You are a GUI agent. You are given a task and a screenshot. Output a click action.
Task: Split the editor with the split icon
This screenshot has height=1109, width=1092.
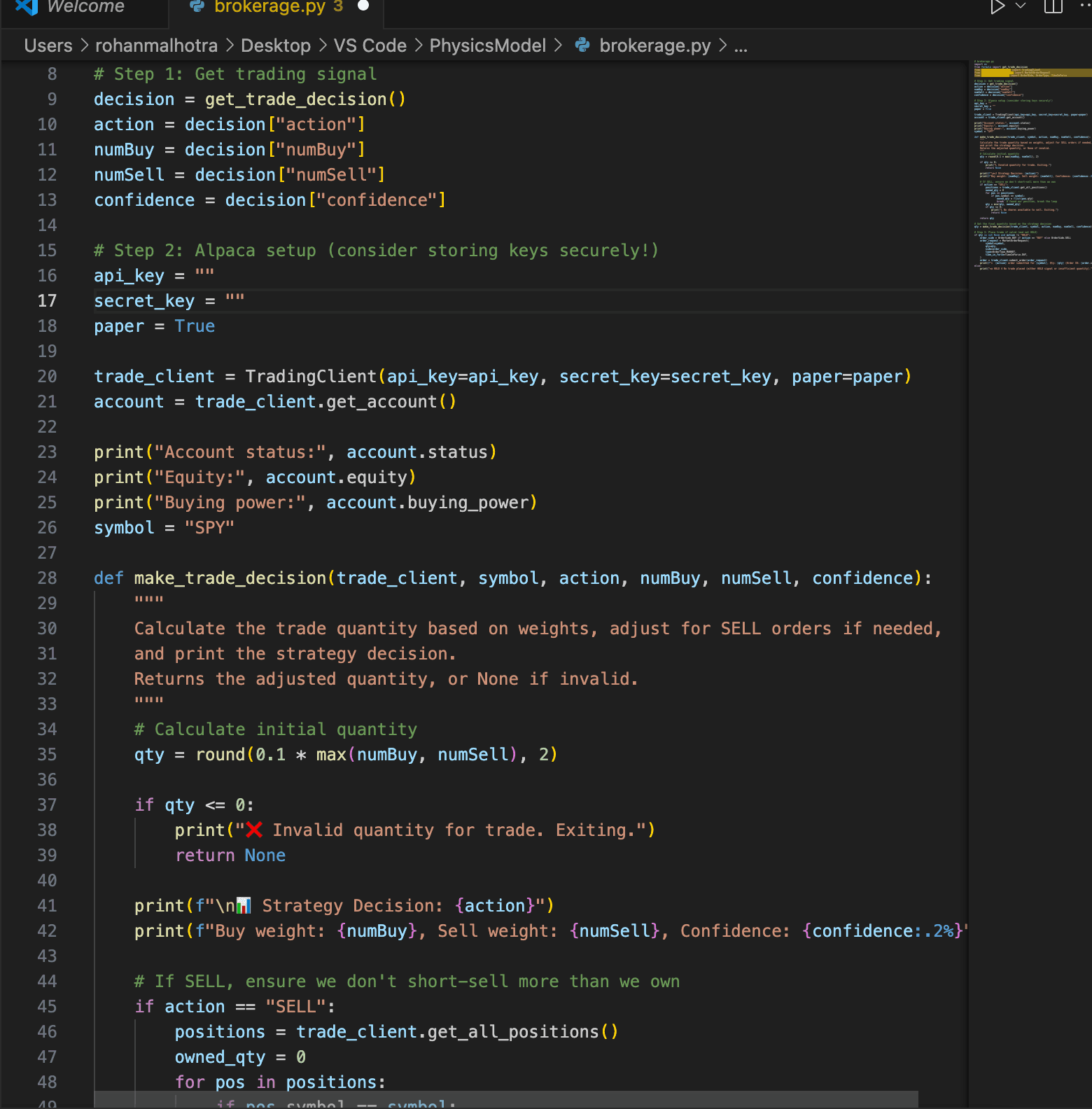pos(1053,6)
